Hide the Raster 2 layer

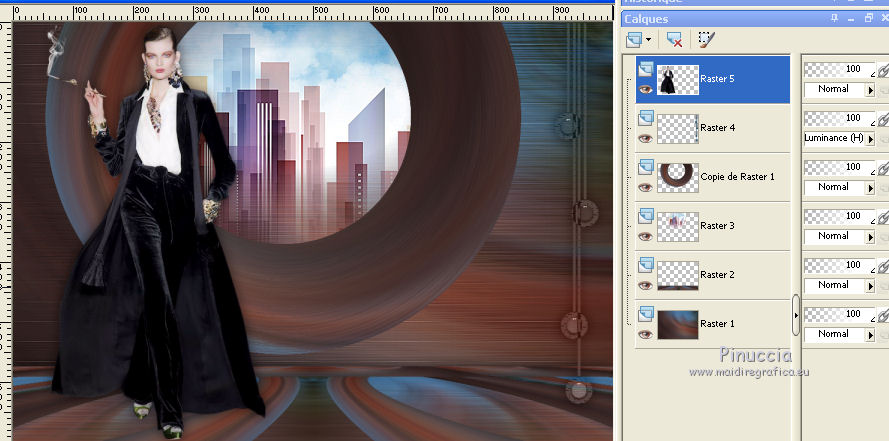[x=645, y=285]
